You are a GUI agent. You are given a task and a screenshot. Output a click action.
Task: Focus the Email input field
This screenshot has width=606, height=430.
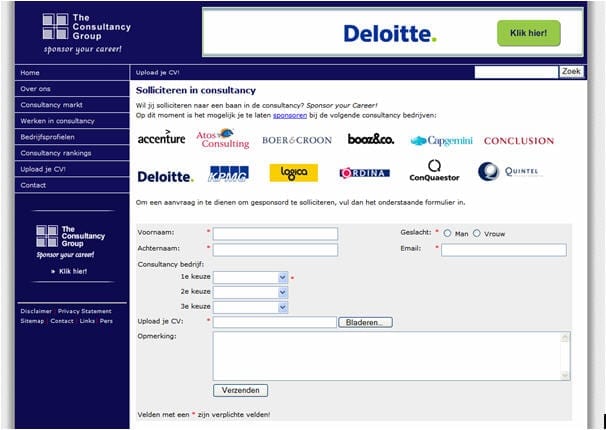pyautogui.click(x=504, y=250)
